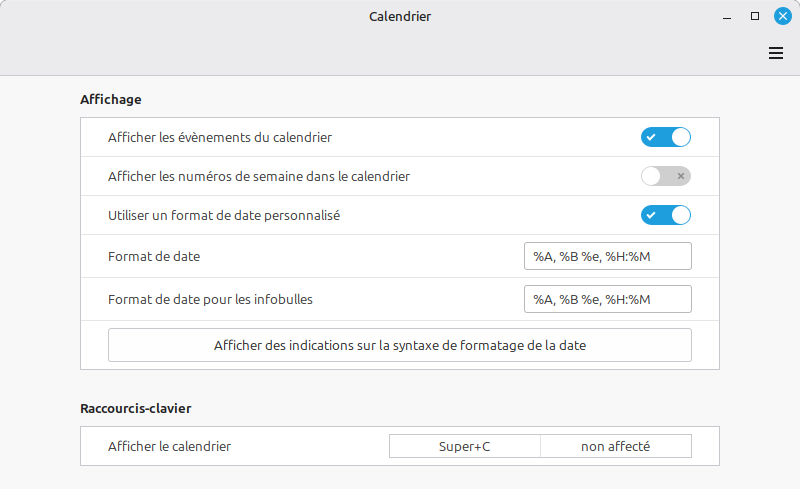Click the Affichage section heading
Viewport: 800px width, 489px height.
coord(111,99)
